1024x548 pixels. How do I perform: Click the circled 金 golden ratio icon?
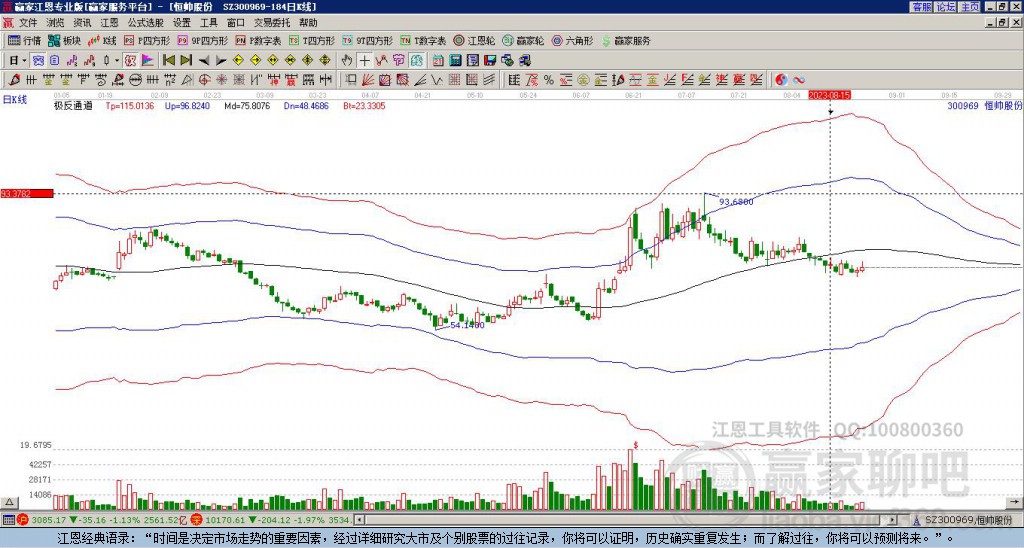(x=583, y=80)
